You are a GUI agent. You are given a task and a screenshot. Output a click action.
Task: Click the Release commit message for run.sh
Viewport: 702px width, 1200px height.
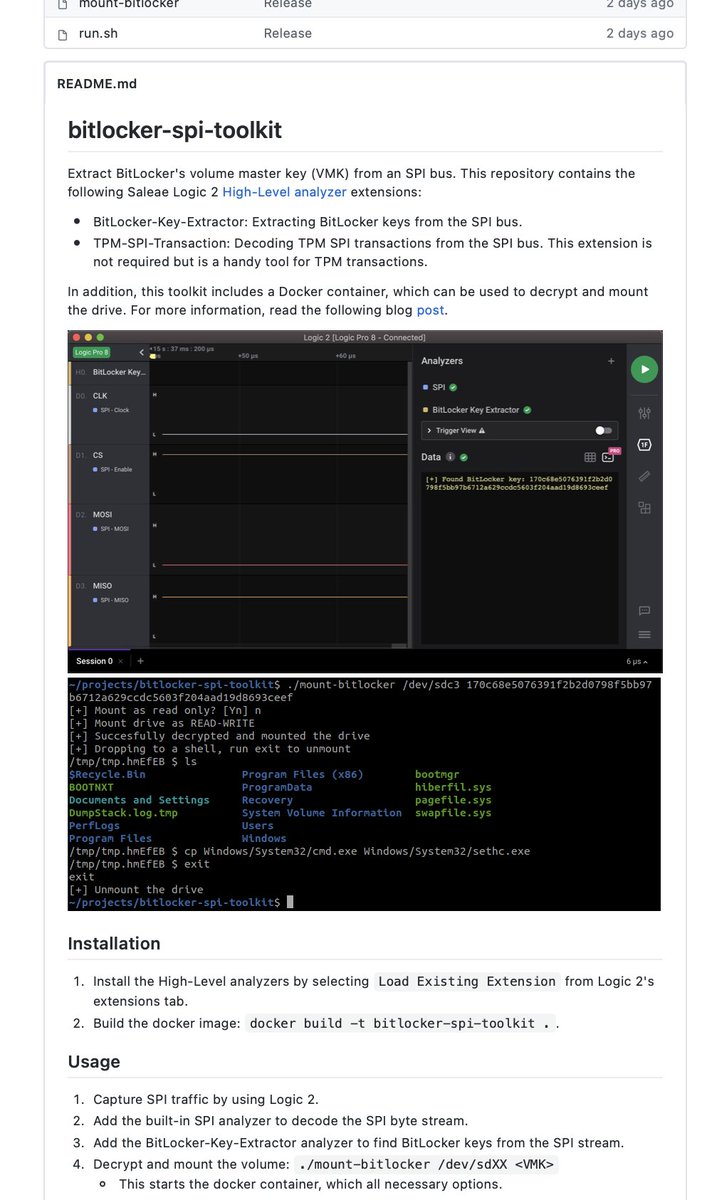pos(288,33)
